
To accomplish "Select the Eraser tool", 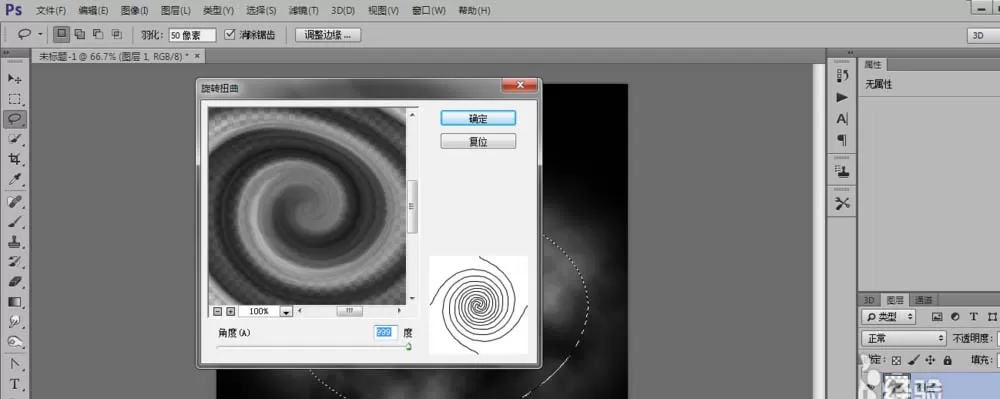I will pyautogui.click(x=15, y=282).
